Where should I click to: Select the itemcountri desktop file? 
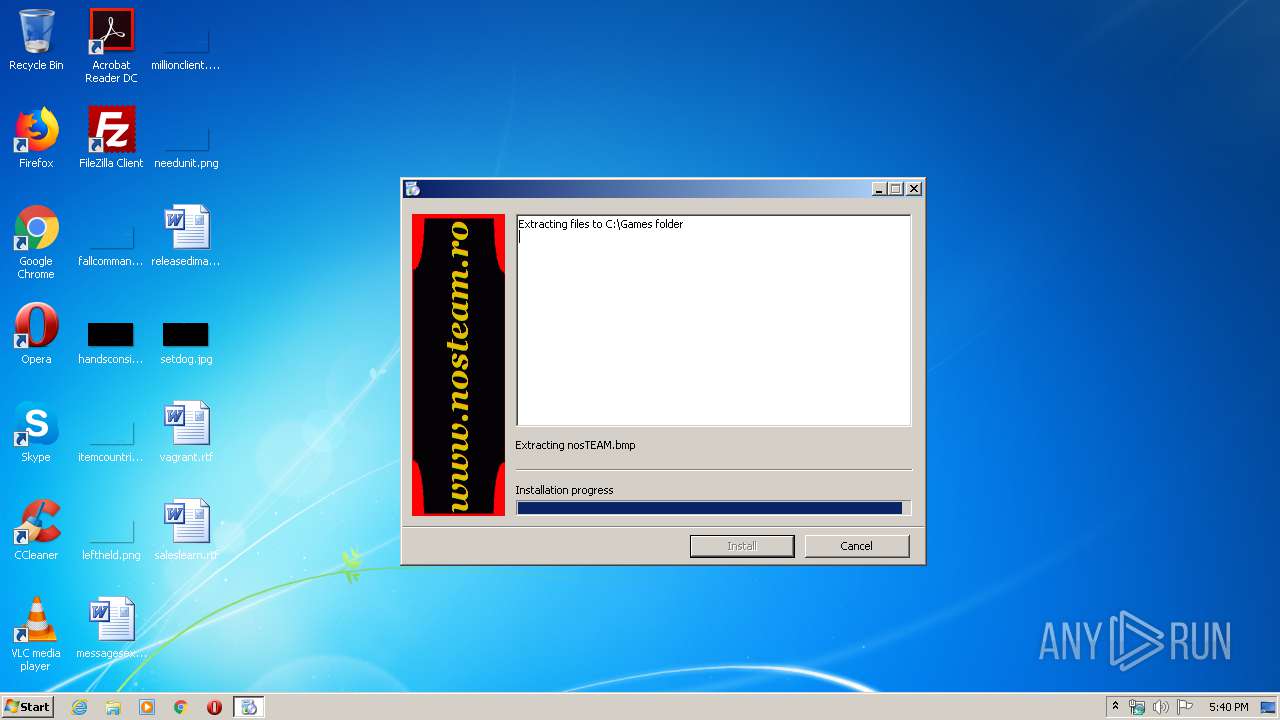111,438
